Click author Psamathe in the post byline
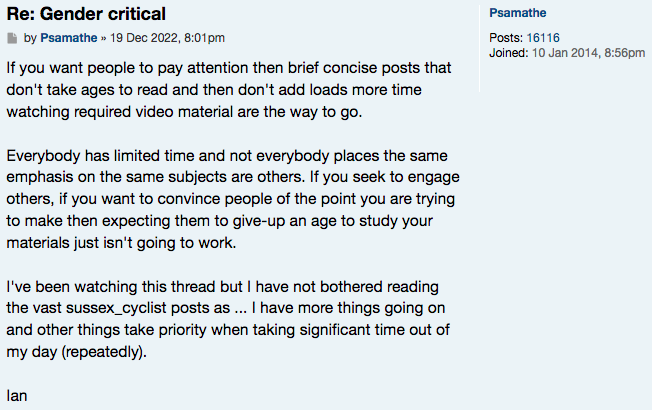This screenshot has width=652, height=410. (x=68, y=38)
